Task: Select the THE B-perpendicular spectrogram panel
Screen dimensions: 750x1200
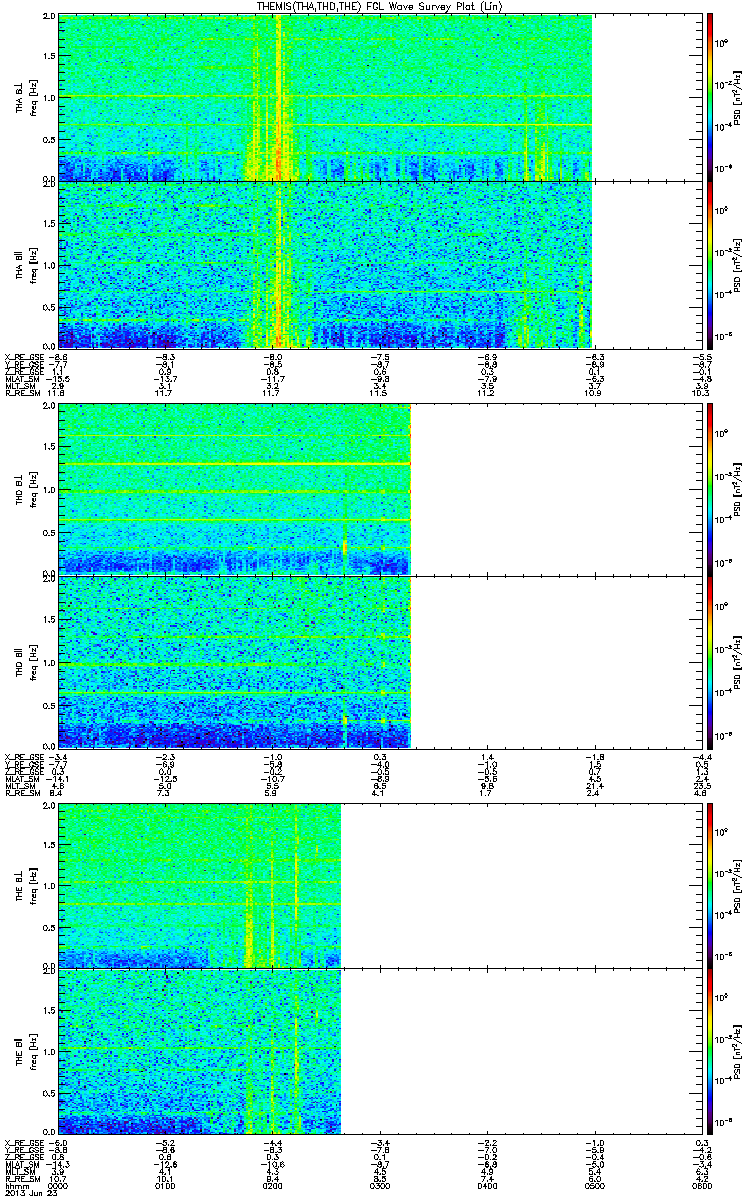Action: point(378,886)
